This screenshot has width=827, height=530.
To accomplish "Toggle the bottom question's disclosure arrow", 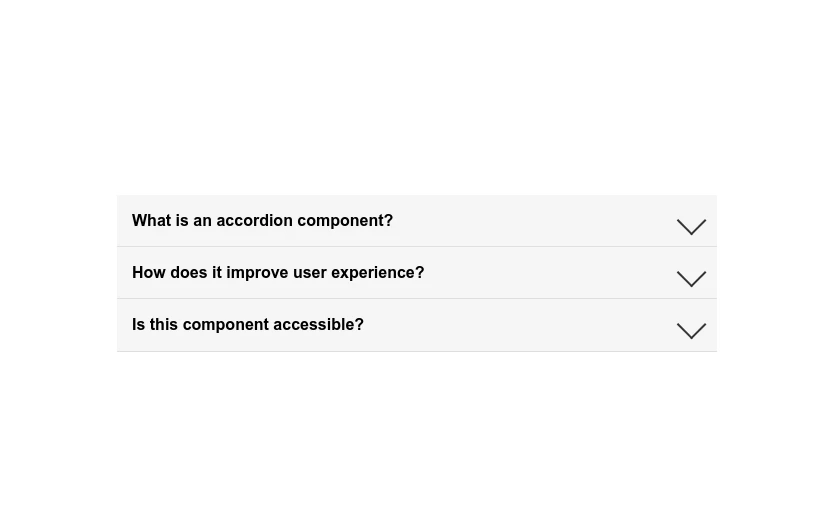I will (691, 330).
